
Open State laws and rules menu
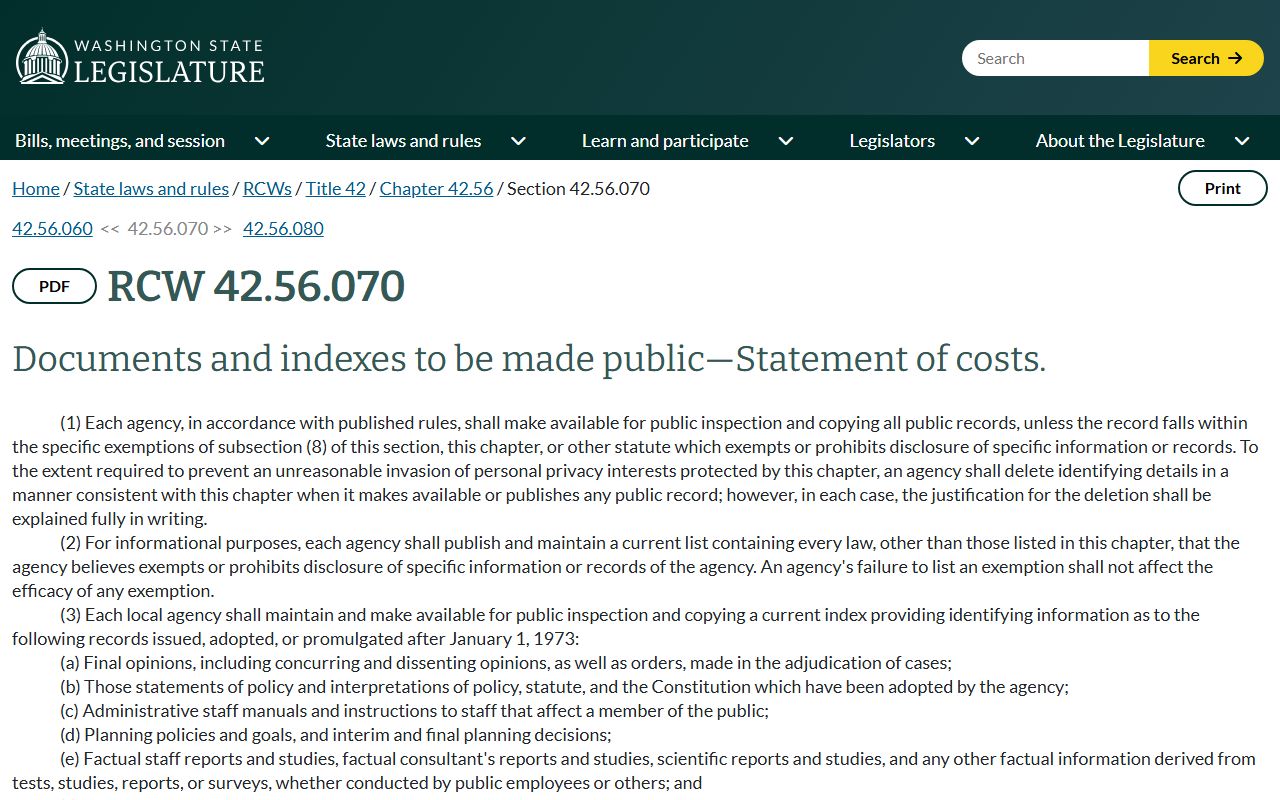point(403,141)
